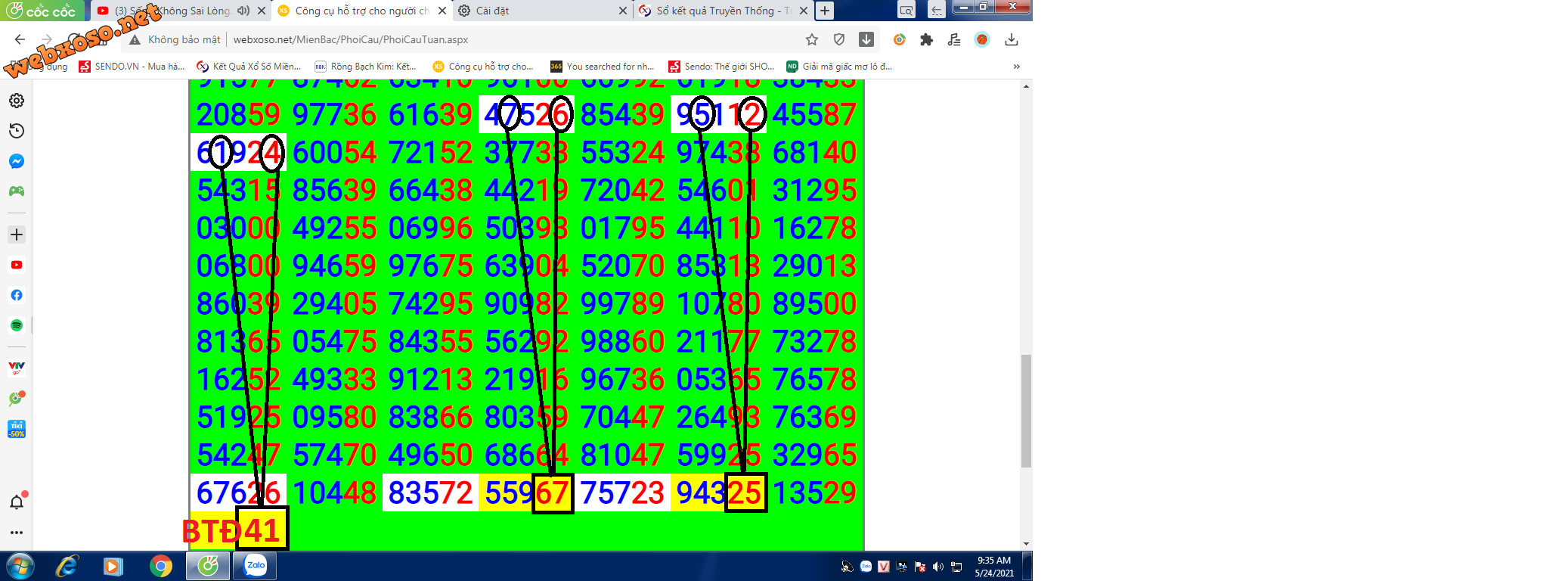
Task: Open Spotify from the sidebar
Action: pyautogui.click(x=17, y=325)
